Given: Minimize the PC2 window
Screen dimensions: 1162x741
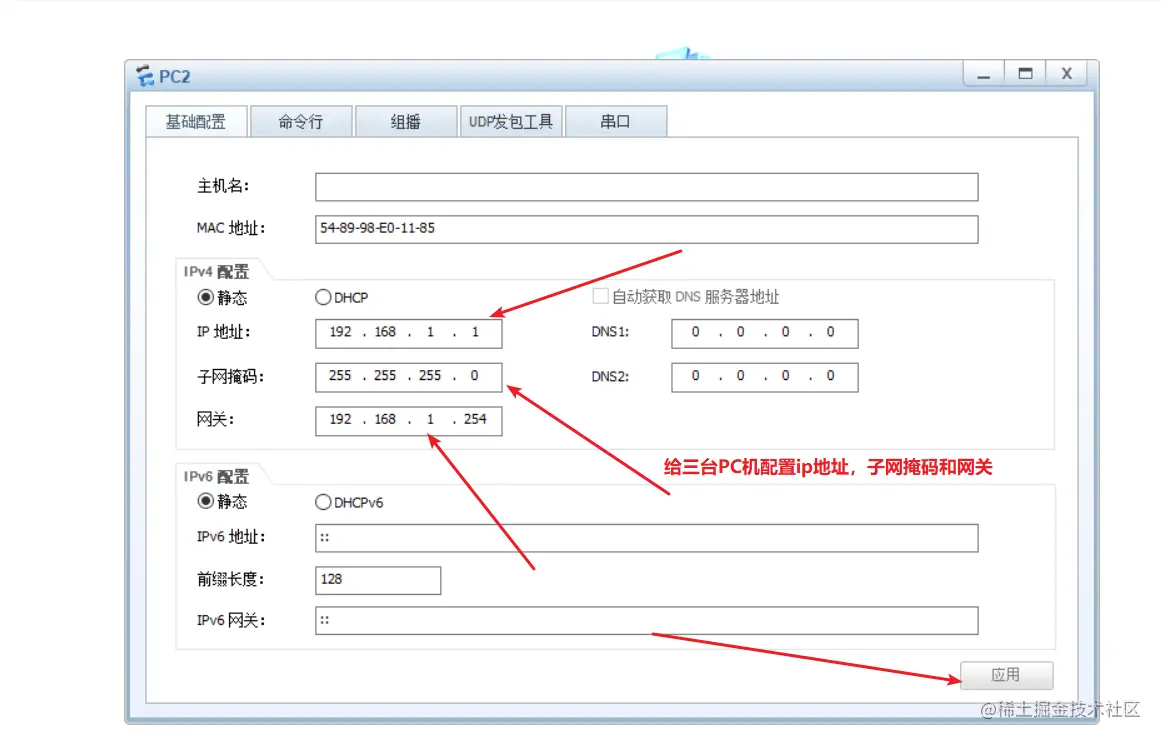Looking at the screenshot, I should pos(983,73).
